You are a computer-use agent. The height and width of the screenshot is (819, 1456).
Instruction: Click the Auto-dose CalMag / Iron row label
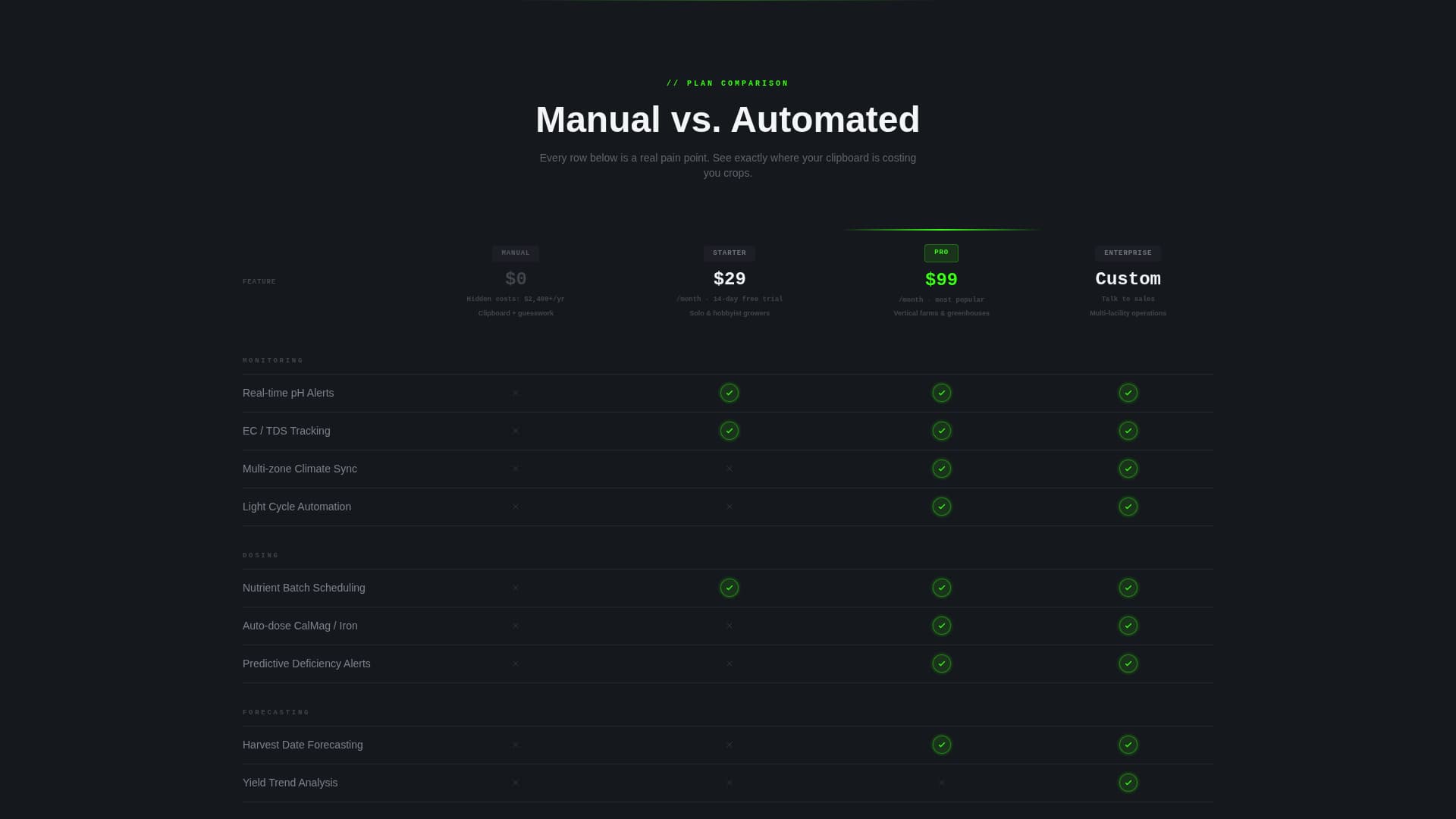(300, 626)
